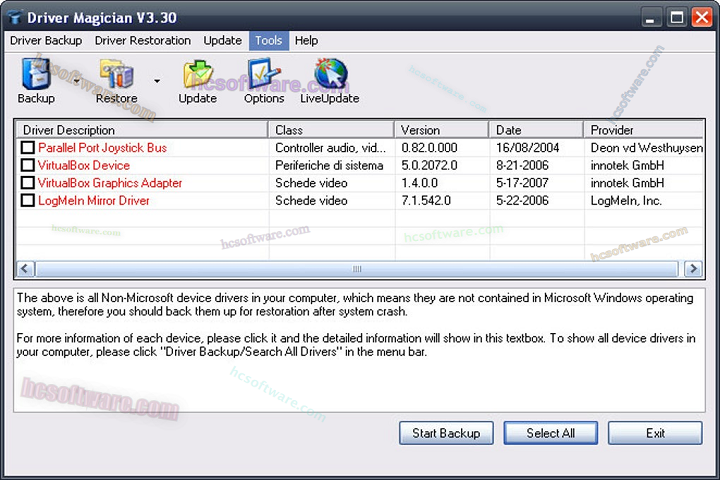
Task: Tick the LogMeIn Mirror Driver checkbox
Action: point(28,200)
